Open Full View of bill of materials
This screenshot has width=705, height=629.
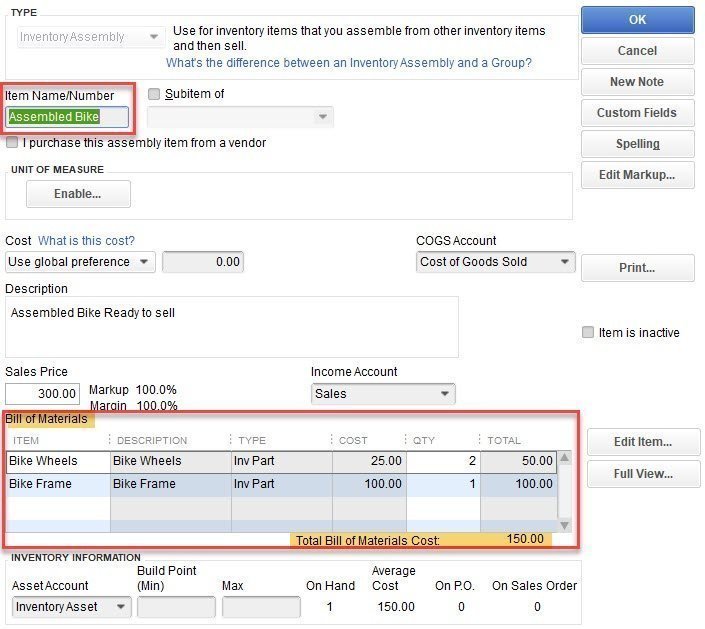643,474
